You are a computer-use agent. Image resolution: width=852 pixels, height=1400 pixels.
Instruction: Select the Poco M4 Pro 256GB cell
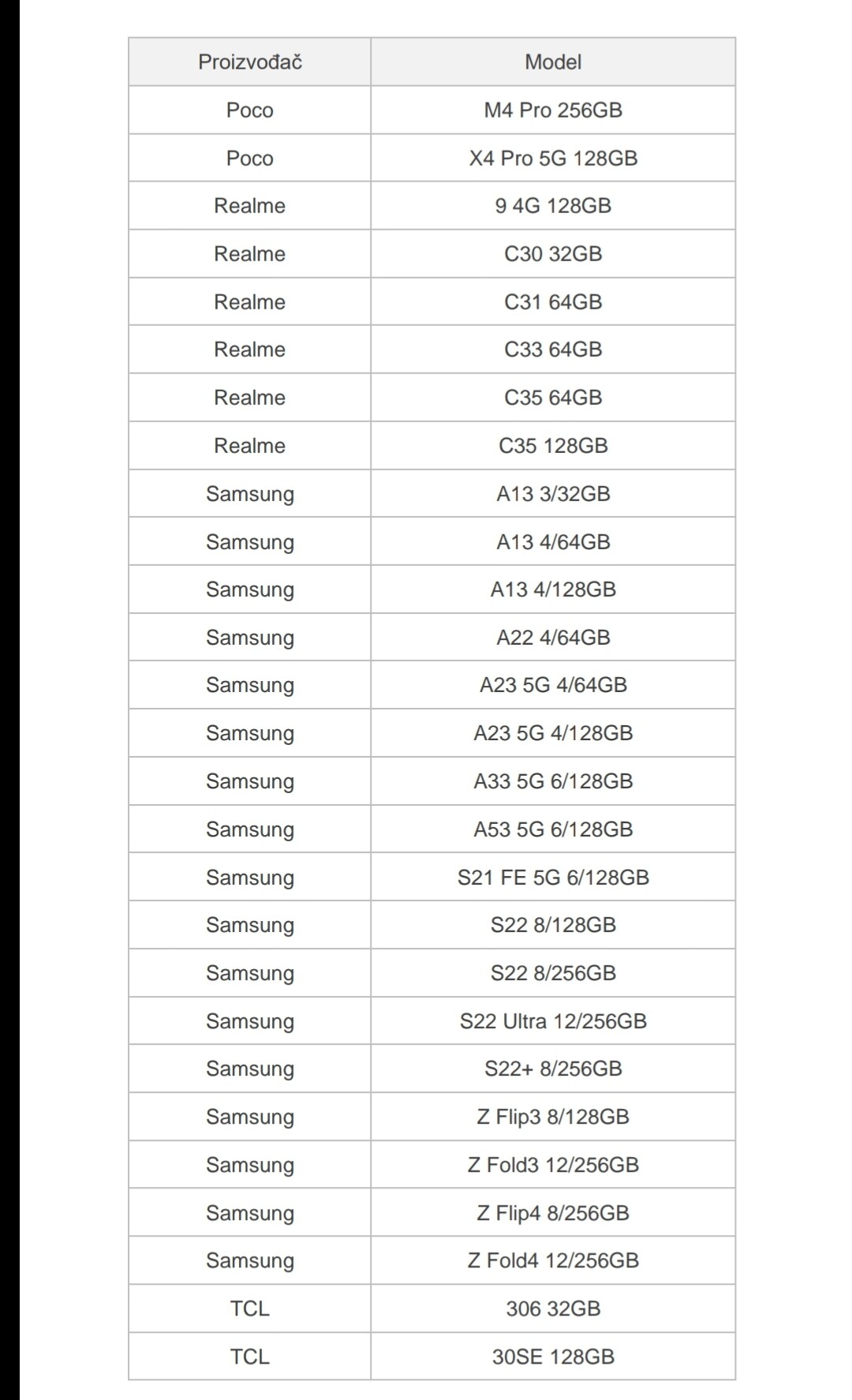553,110
